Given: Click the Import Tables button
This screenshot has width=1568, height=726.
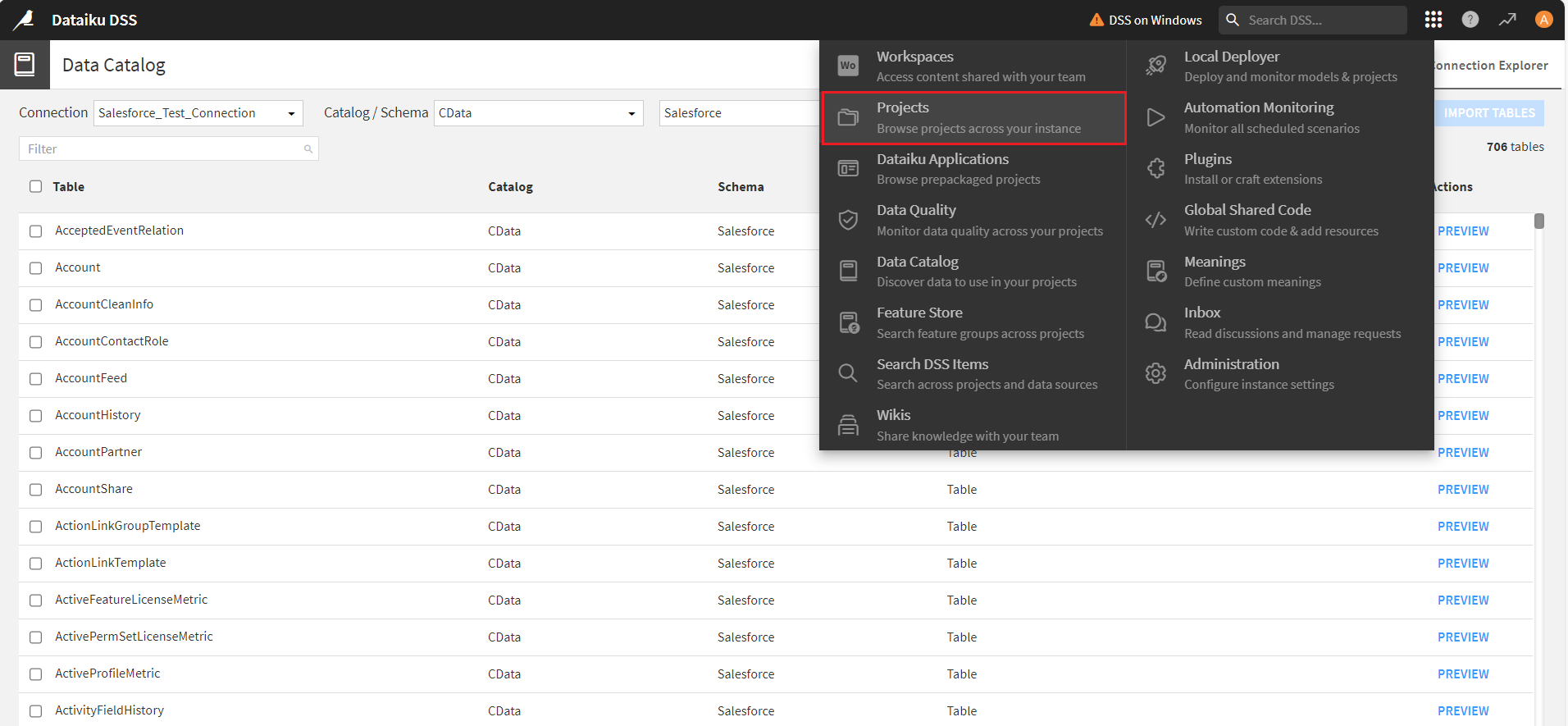Looking at the screenshot, I should point(1488,113).
